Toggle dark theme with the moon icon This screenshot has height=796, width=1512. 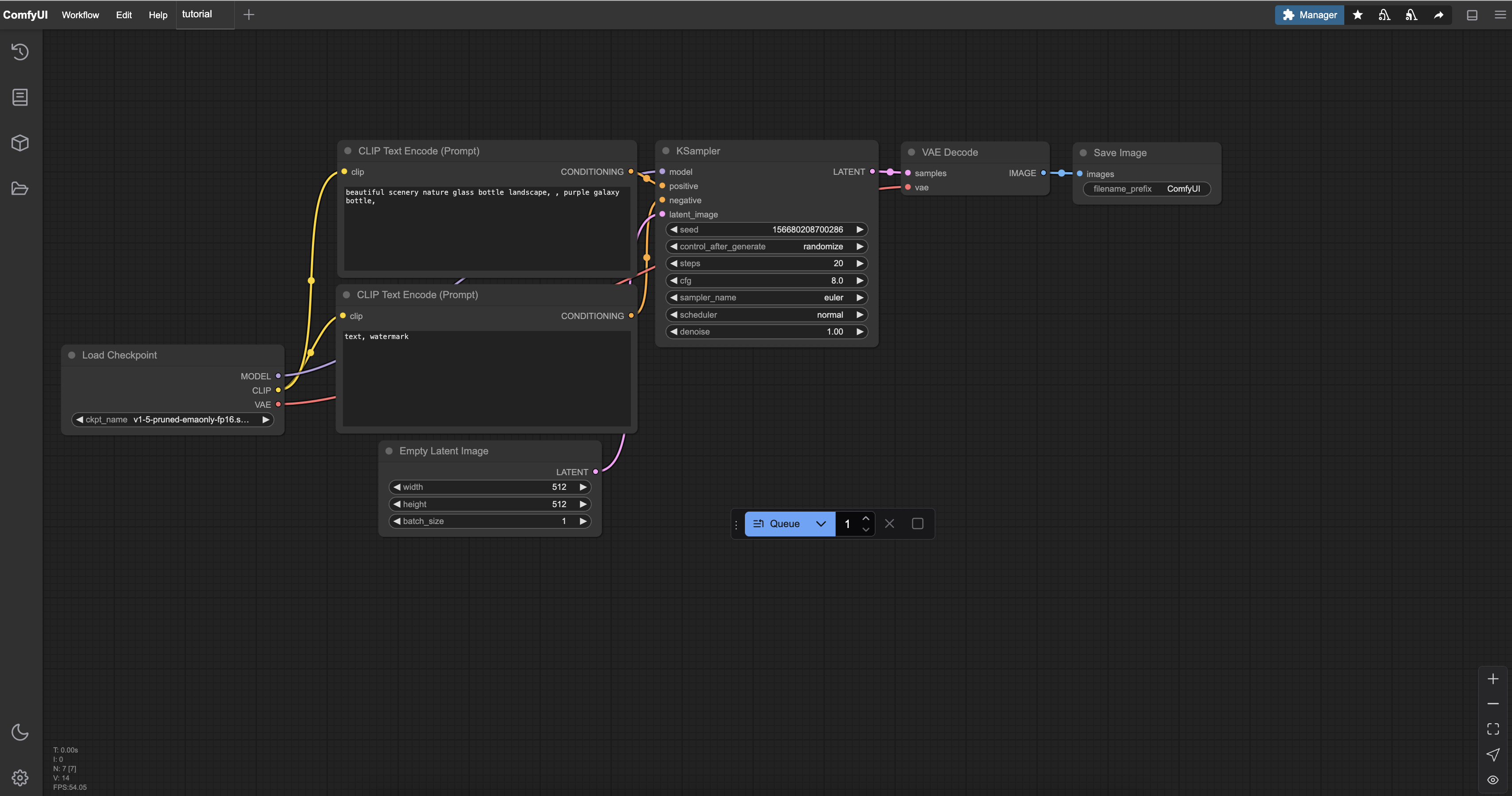coord(20,731)
